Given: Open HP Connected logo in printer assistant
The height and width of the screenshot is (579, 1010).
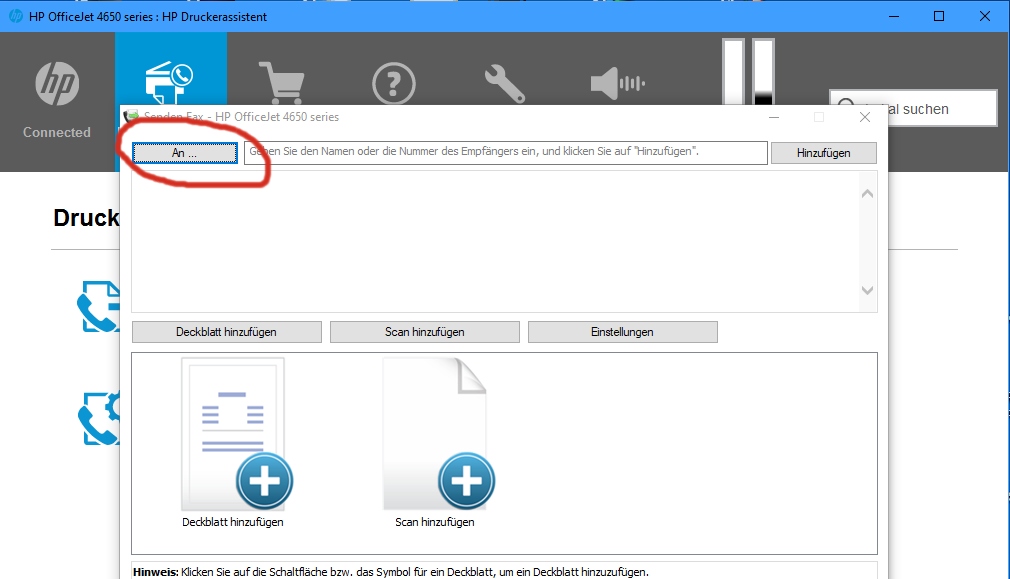Looking at the screenshot, I should [x=57, y=84].
